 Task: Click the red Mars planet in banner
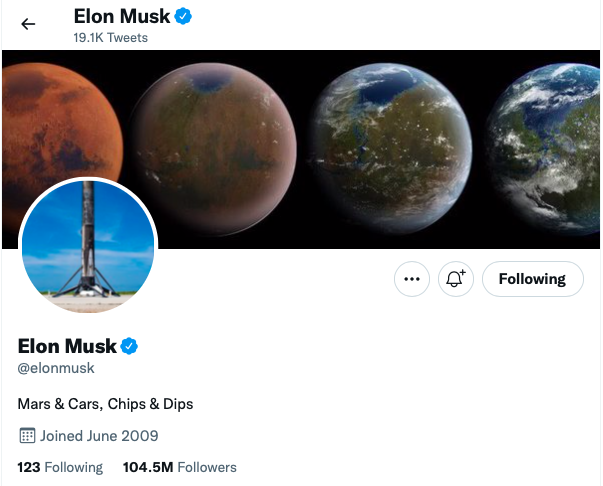[x=50, y=120]
